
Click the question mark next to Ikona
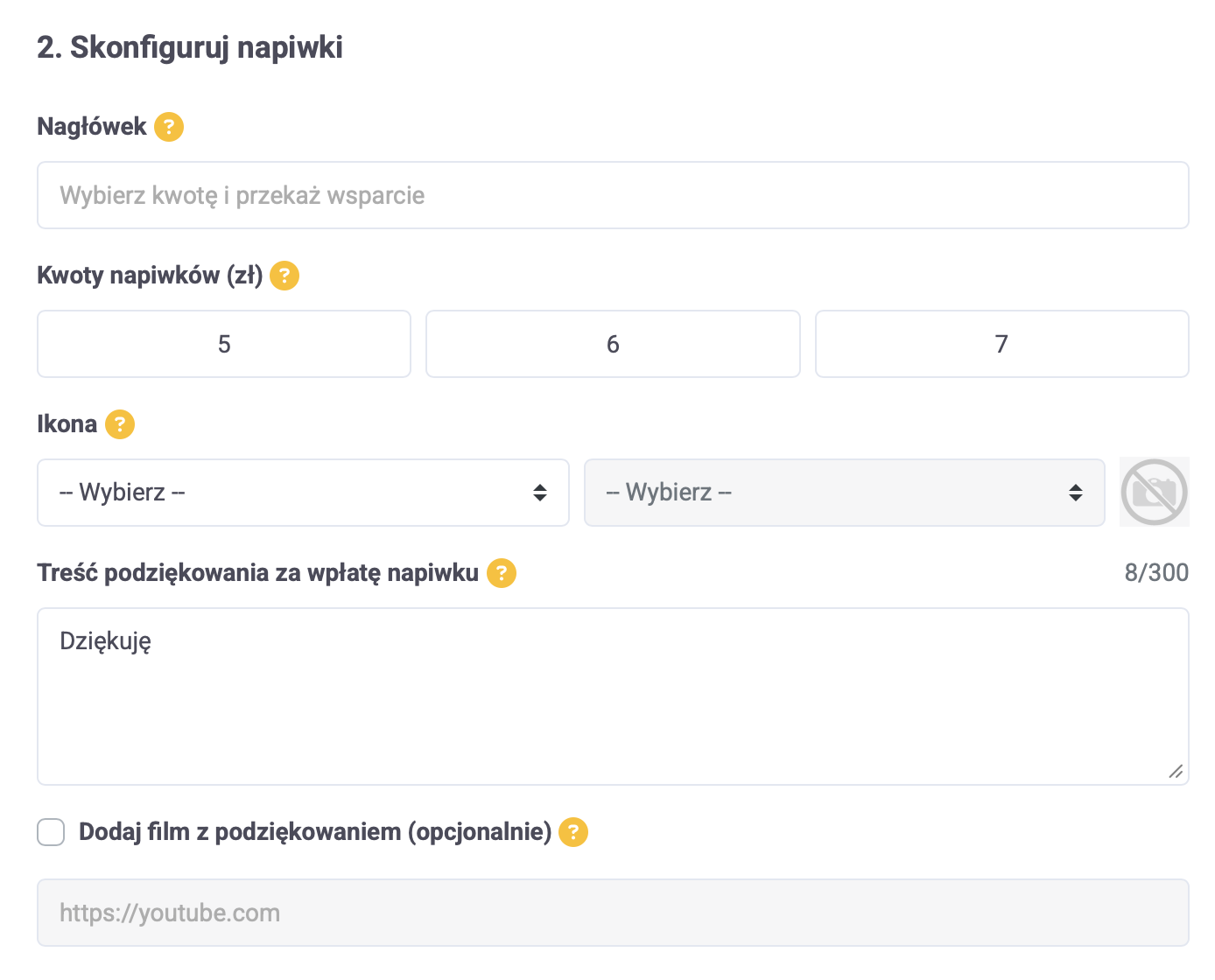coord(120,424)
